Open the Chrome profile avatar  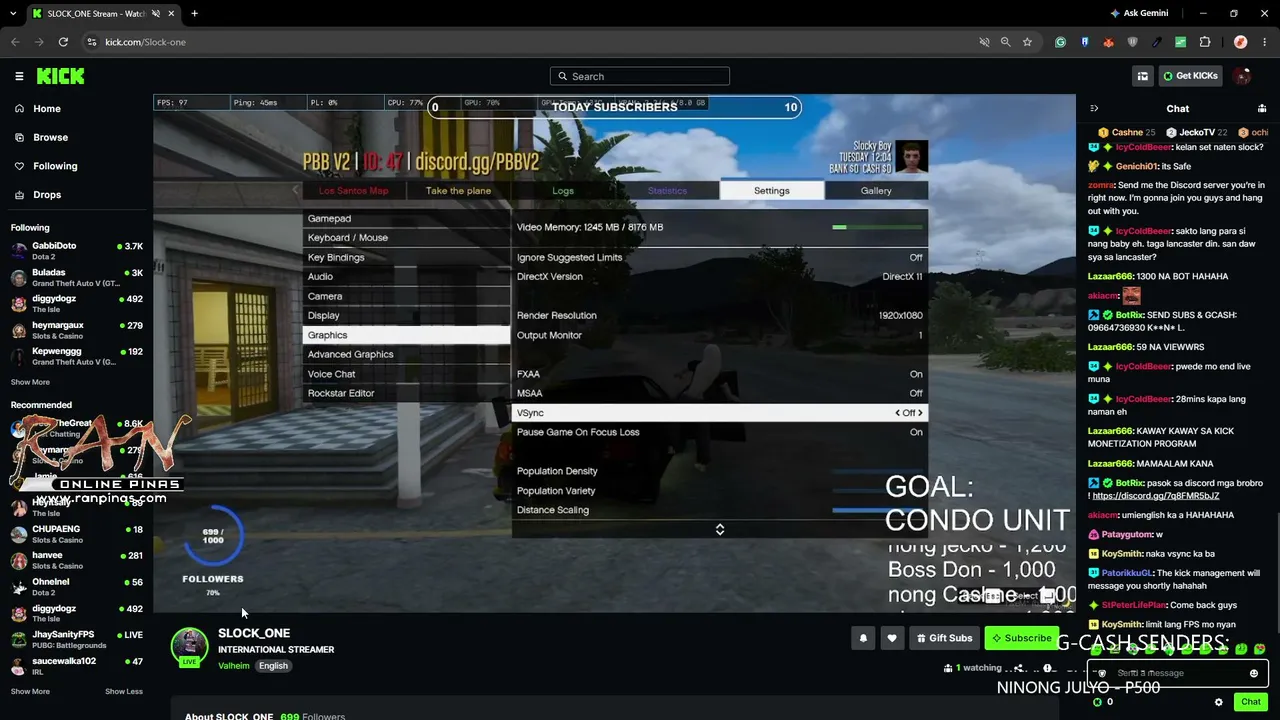coord(1240,42)
